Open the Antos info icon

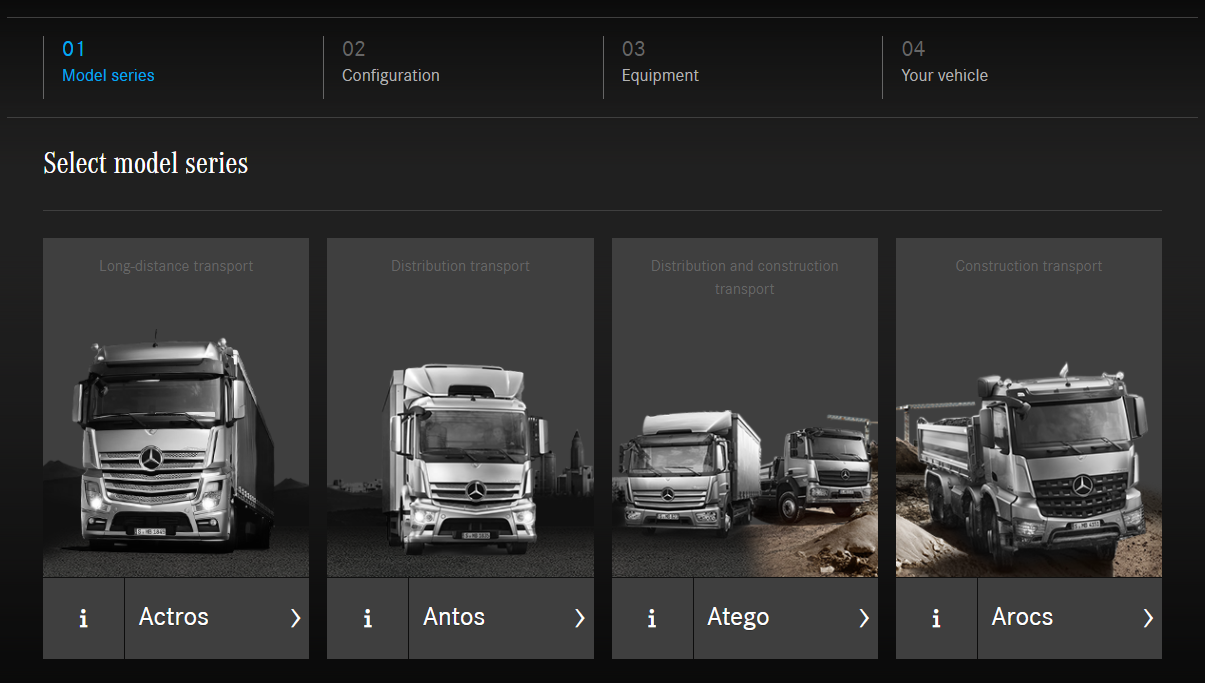pyautogui.click(x=367, y=618)
